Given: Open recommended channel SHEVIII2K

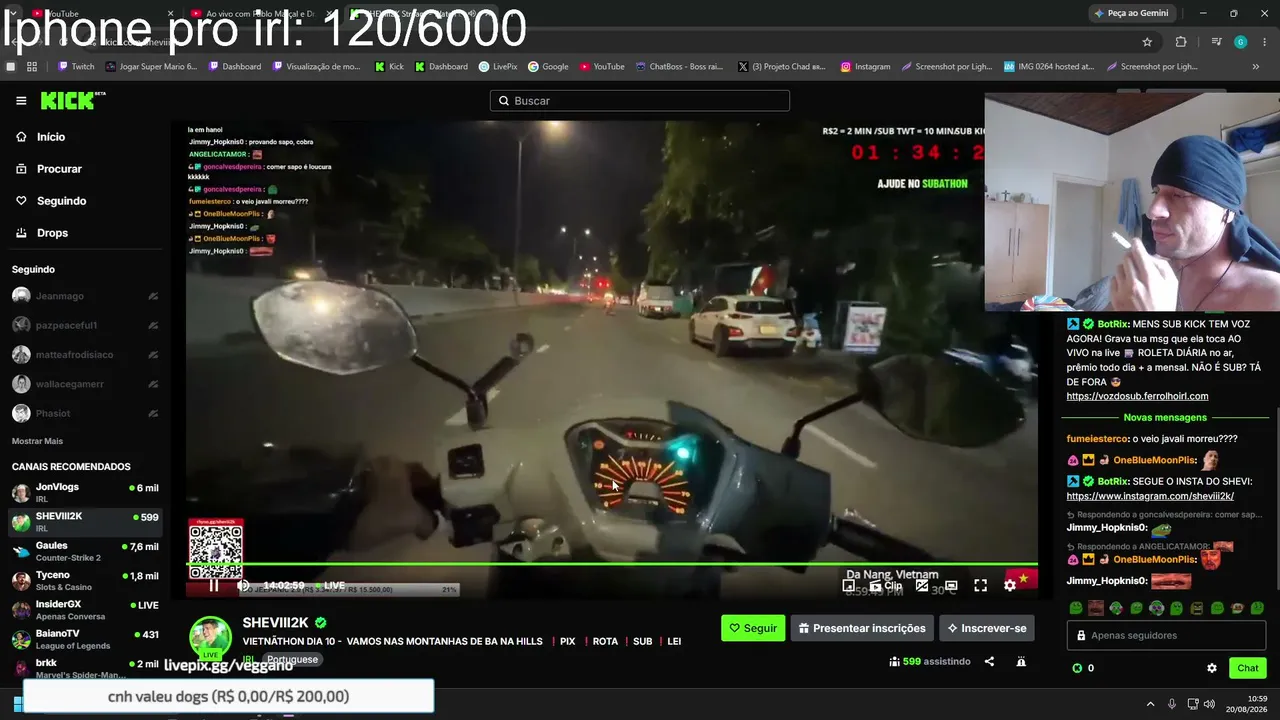Looking at the screenshot, I should (x=85, y=521).
